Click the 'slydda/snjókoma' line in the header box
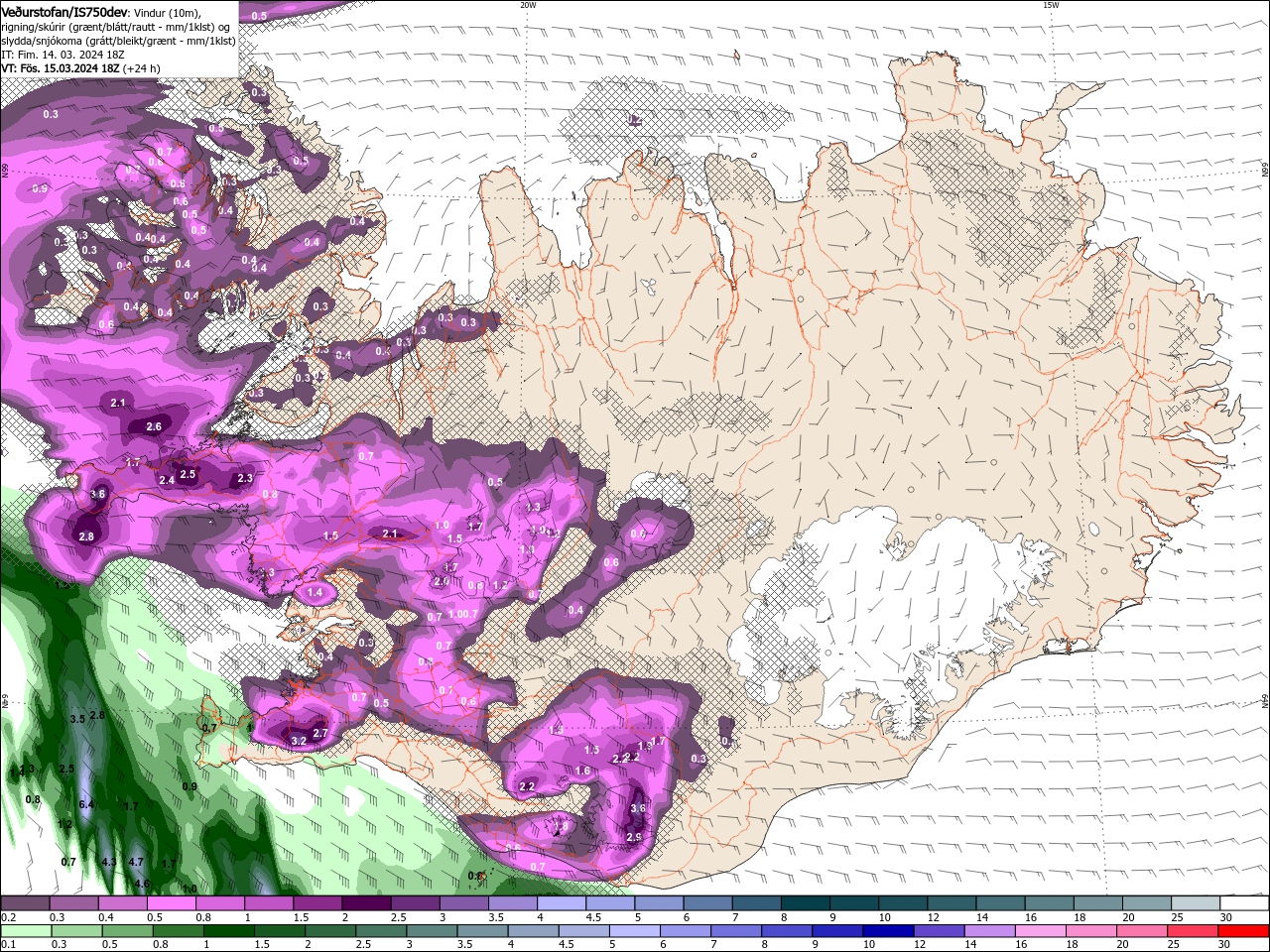The image size is (1270, 952). [118, 41]
